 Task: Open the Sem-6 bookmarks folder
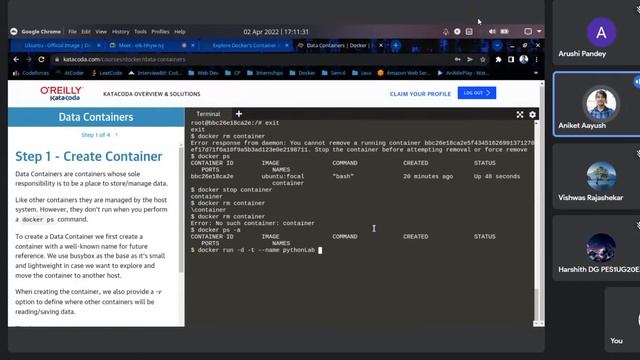[334, 73]
